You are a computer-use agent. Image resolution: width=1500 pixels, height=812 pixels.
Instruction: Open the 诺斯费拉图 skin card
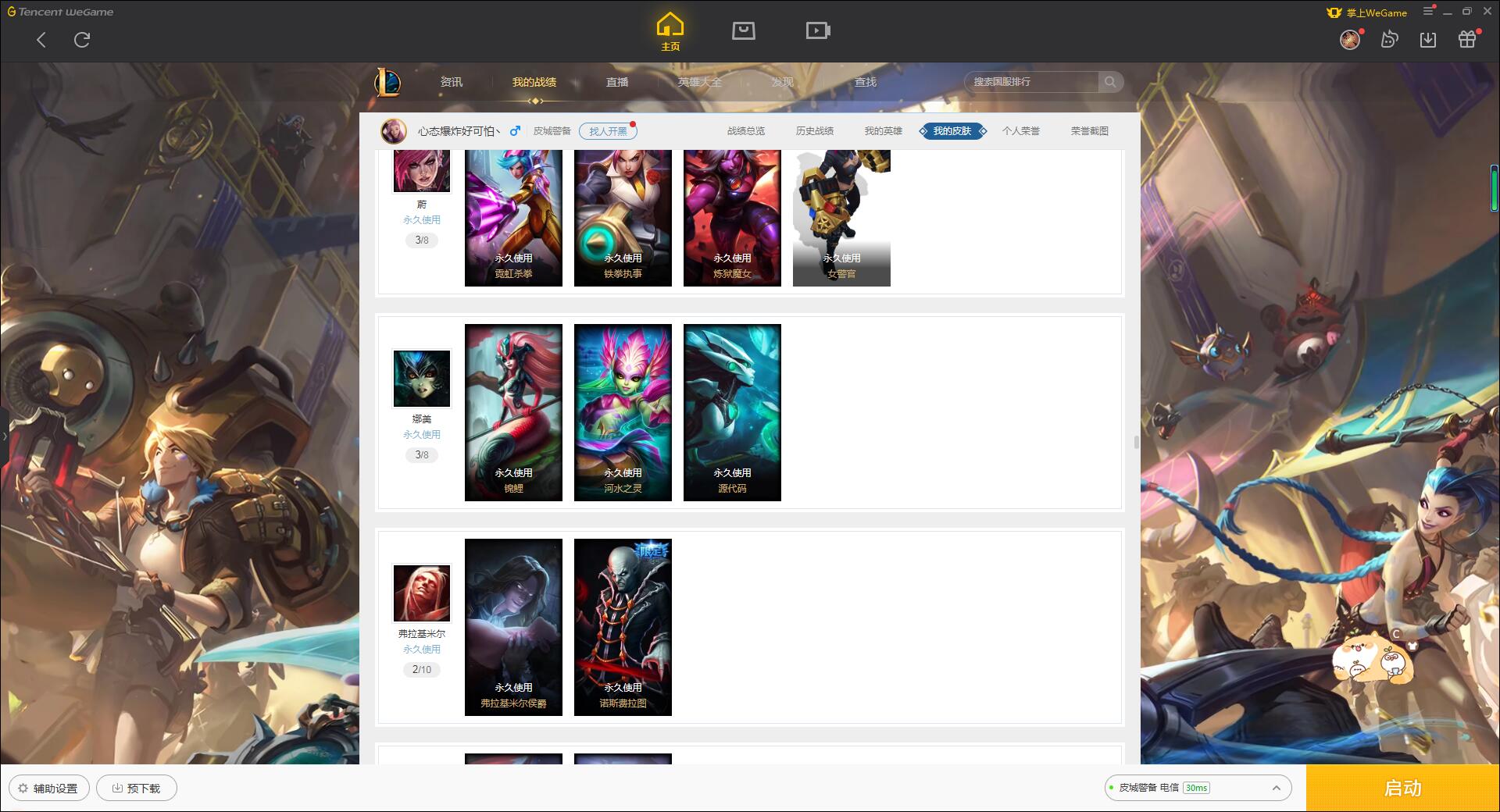tap(623, 627)
